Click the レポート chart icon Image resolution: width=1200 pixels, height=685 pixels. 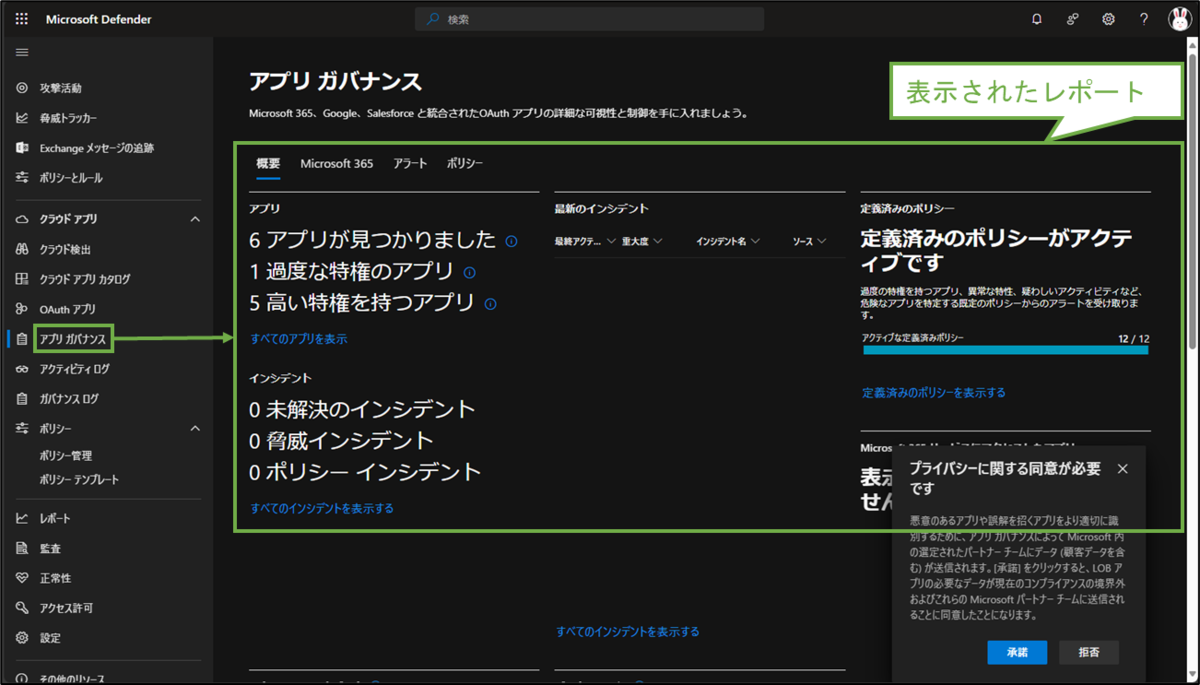tap(22, 519)
